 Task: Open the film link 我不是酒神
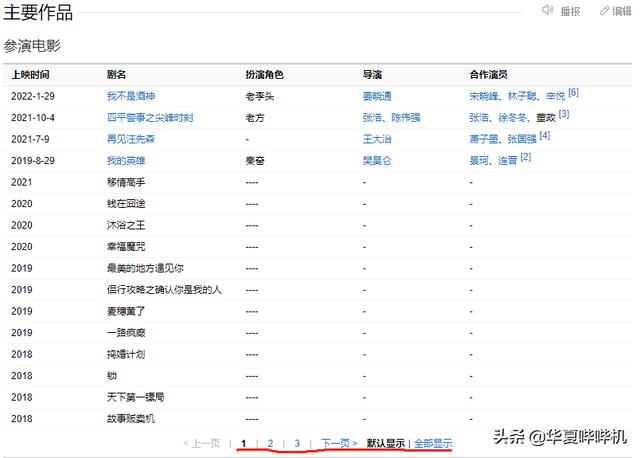[x=131, y=96]
